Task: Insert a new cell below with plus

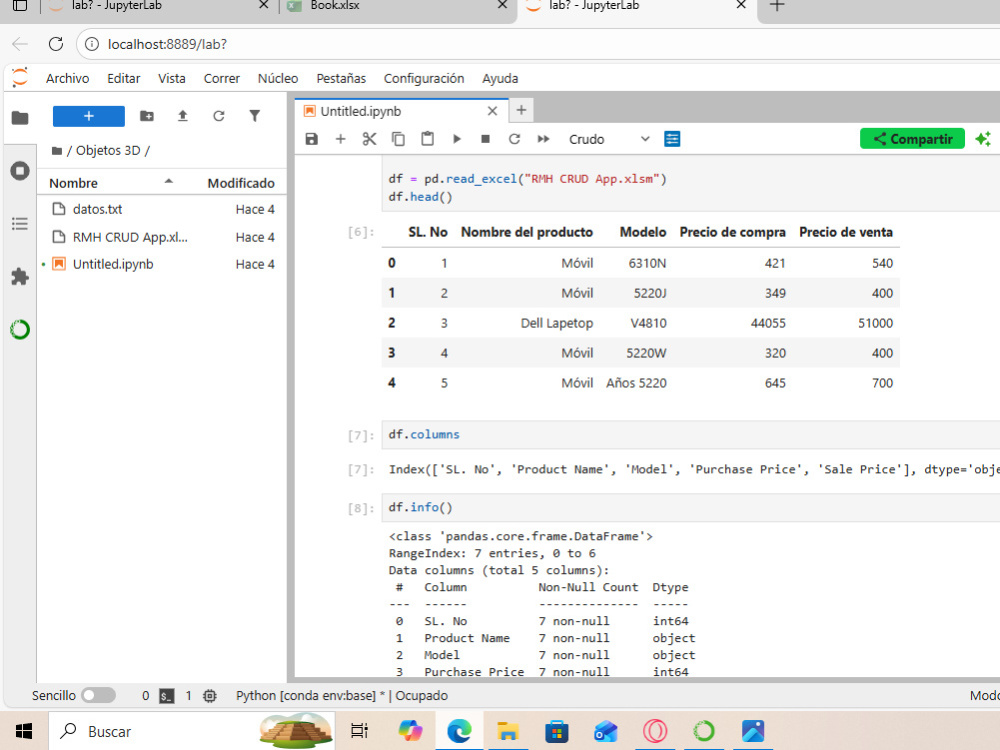Action: [341, 139]
